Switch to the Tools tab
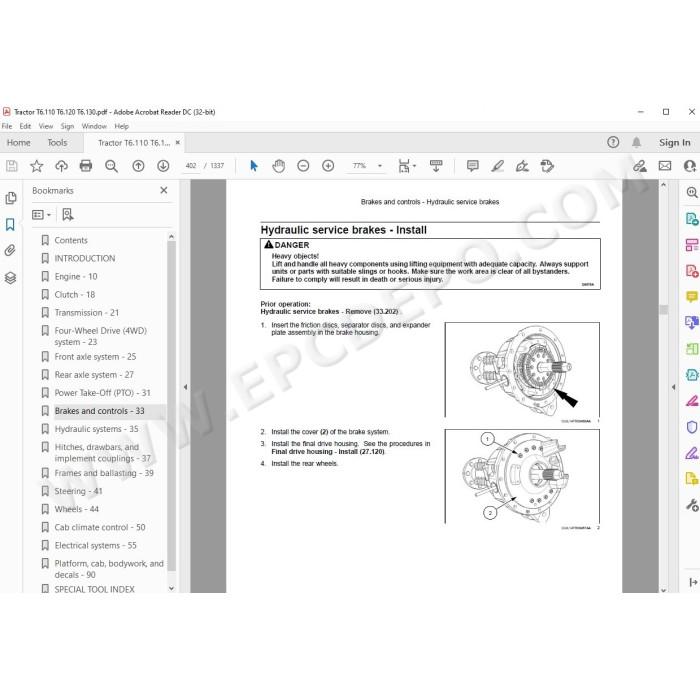The height and width of the screenshot is (700, 700). (x=58, y=142)
